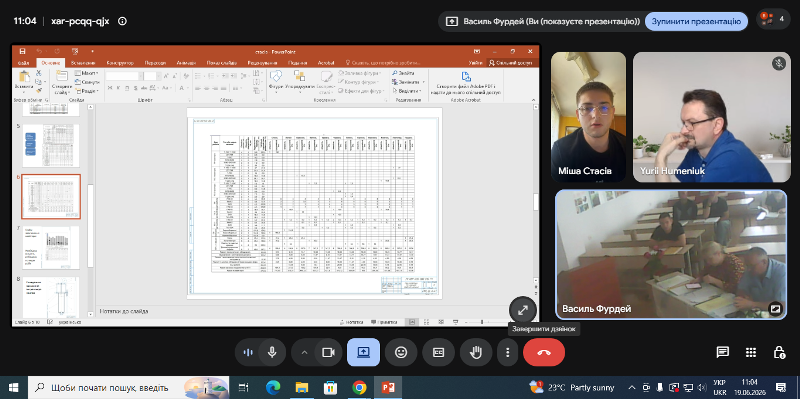Switch to the Конструктор ribbon tab
The image size is (800, 399).
click(x=120, y=63)
